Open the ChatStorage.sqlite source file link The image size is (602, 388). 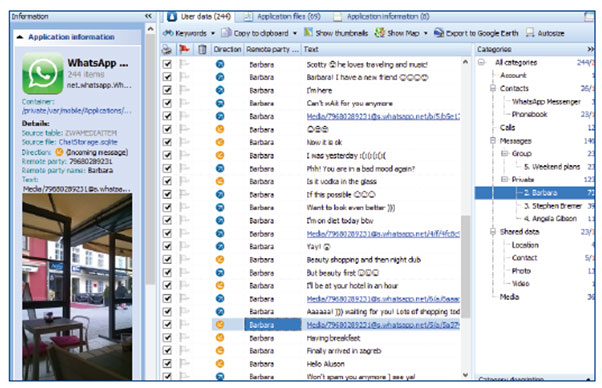88,142
